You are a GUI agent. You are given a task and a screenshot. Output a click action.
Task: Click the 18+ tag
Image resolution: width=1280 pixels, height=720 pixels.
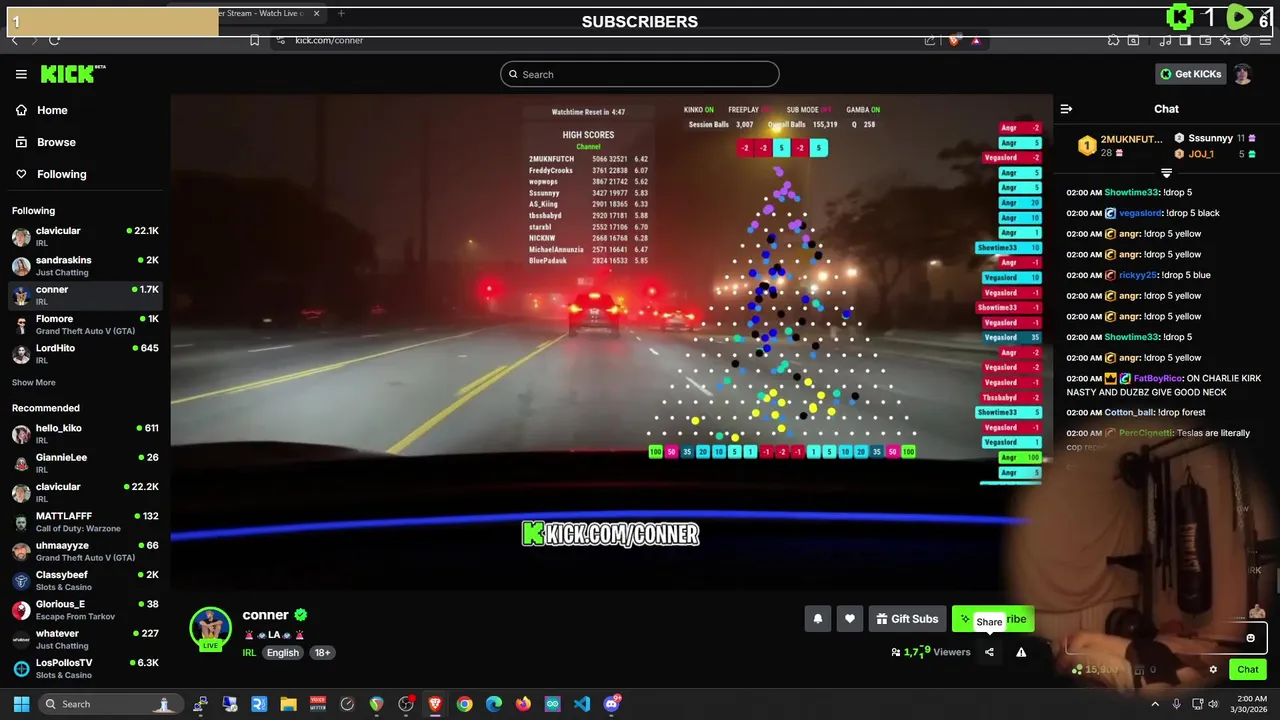click(322, 653)
